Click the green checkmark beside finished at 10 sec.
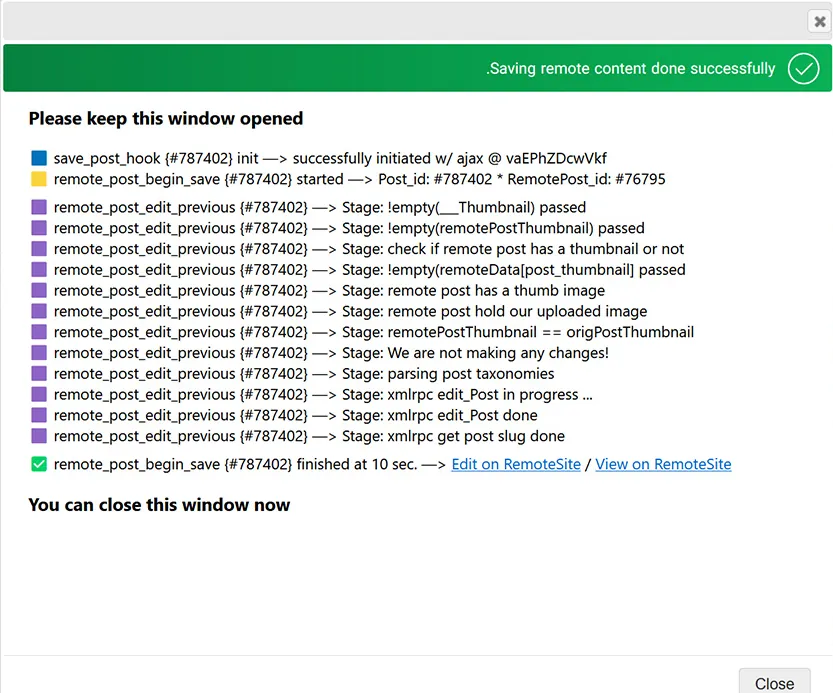The height and width of the screenshot is (693, 833). click(x=39, y=464)
